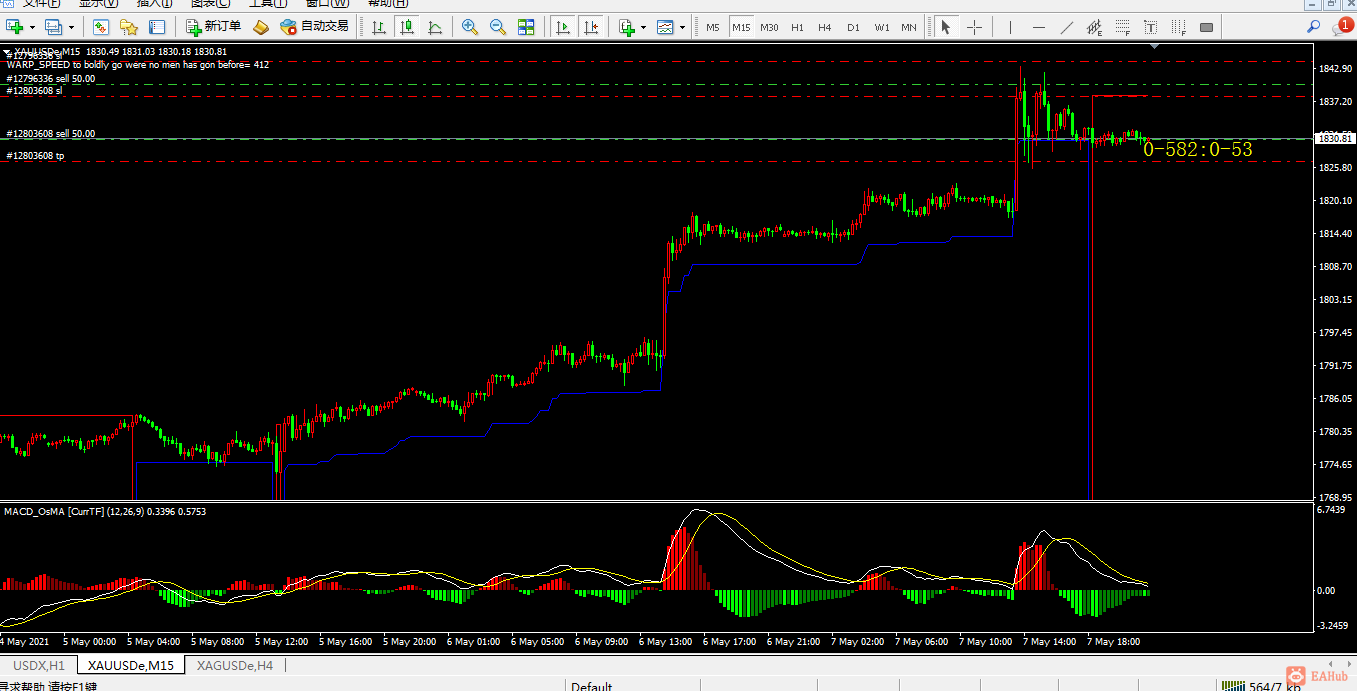The height and width of the screenshot is (691, 1357).
Task: Open the Navigator star-folder icon
Action: [x=128, y=27]
